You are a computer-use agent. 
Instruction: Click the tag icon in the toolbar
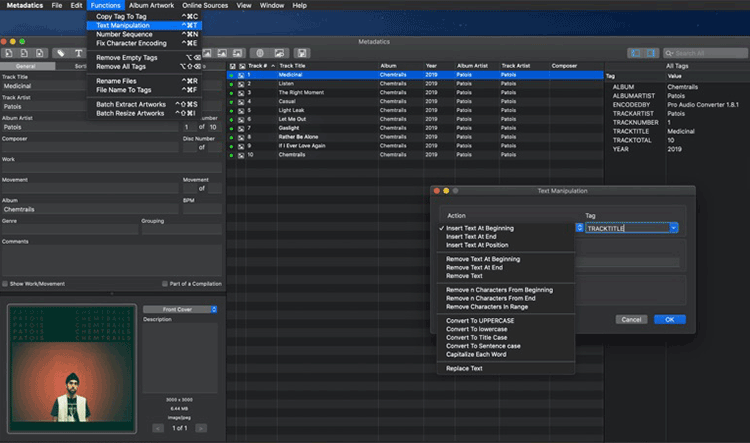(61, 53)
